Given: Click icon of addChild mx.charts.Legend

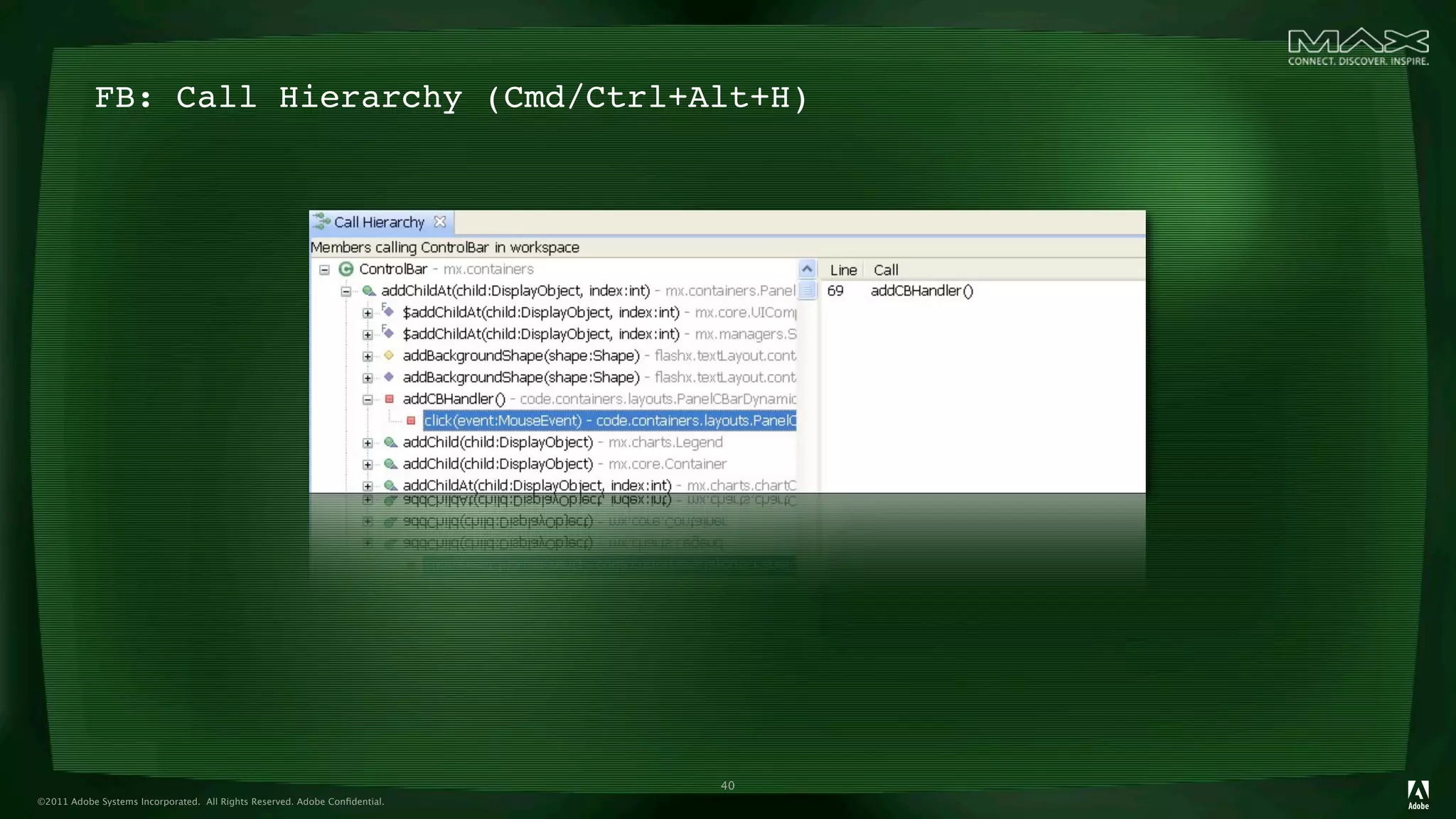Looking at the screenshot, I should click(390, 442).
